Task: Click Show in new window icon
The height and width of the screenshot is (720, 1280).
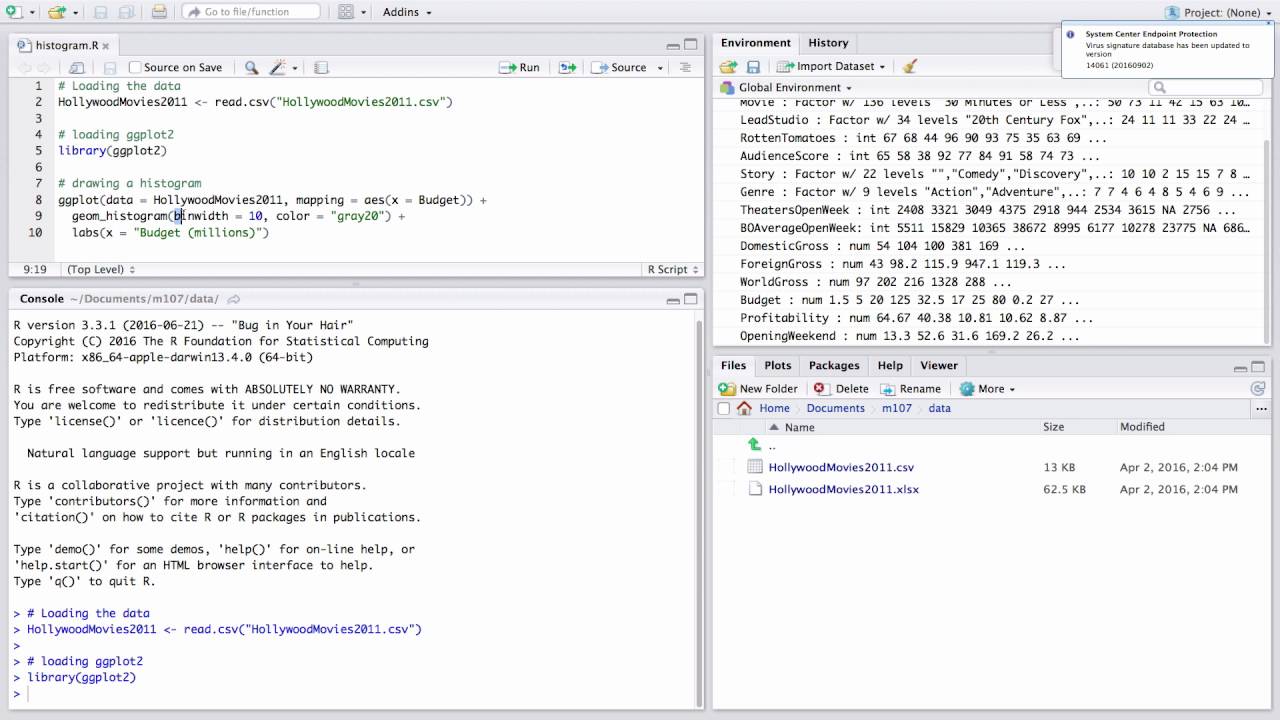Action: (77, 68)
